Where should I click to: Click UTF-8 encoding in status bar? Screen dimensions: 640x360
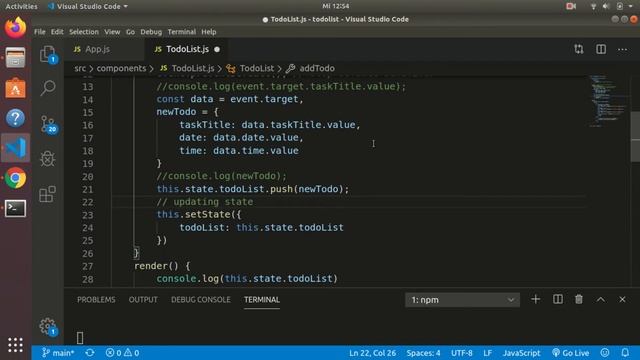[x=462, y=353]
